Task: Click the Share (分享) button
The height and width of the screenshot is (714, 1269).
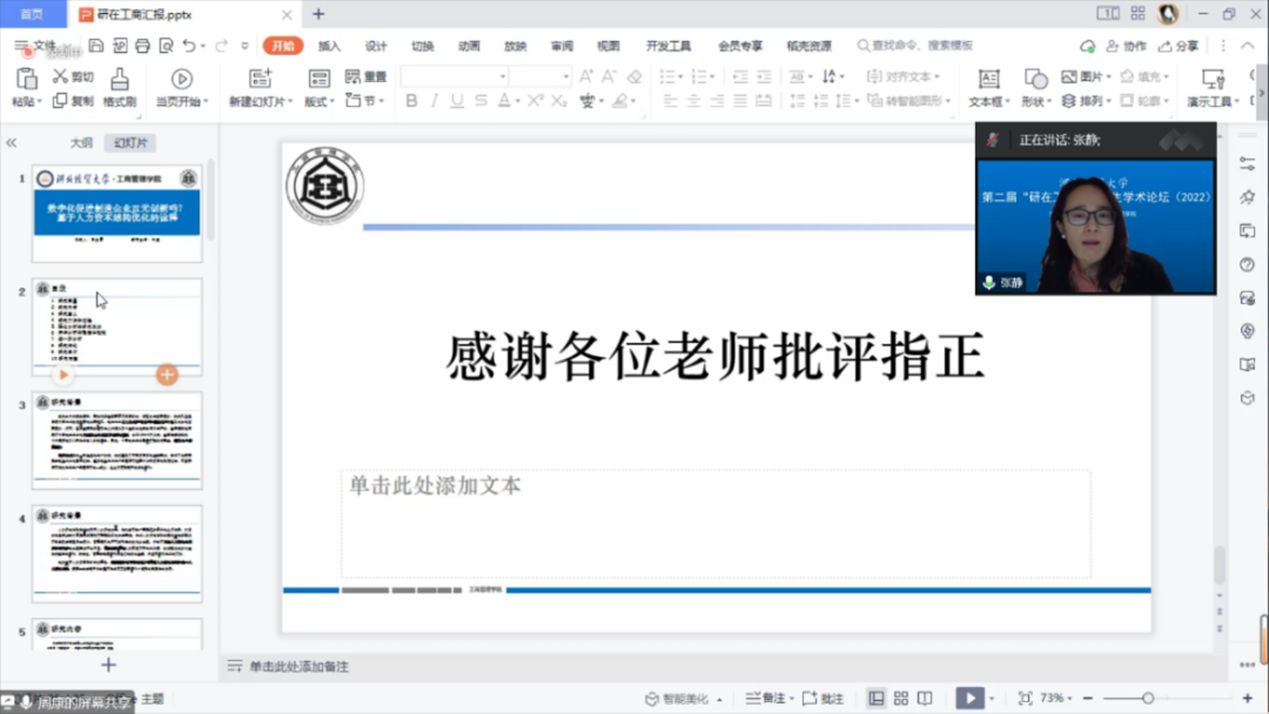Action: pos(1178,46)
